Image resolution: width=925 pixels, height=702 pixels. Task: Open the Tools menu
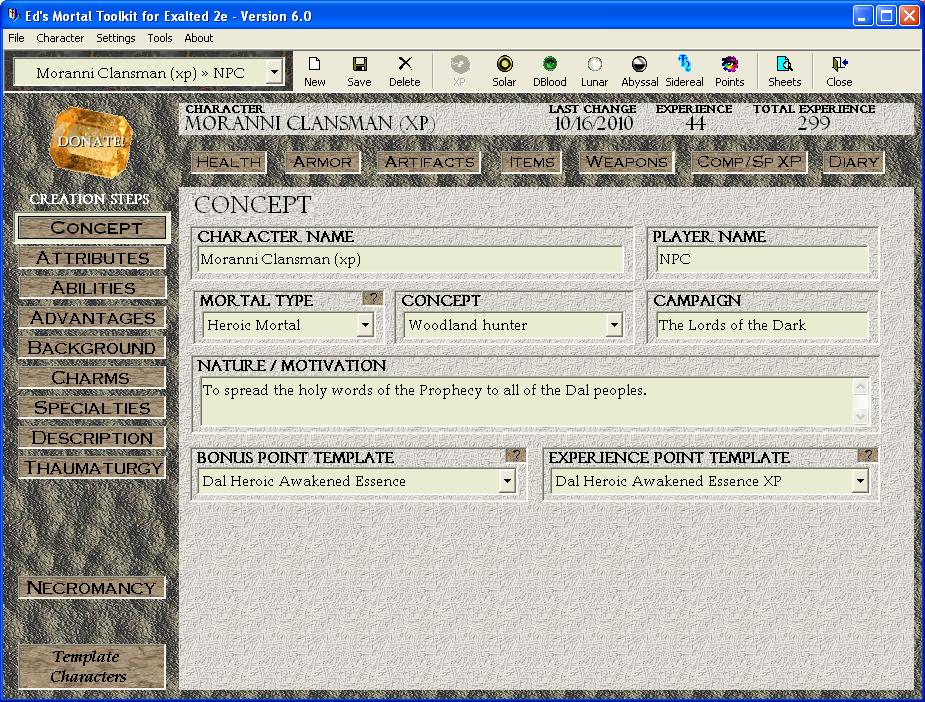[160, 38]
